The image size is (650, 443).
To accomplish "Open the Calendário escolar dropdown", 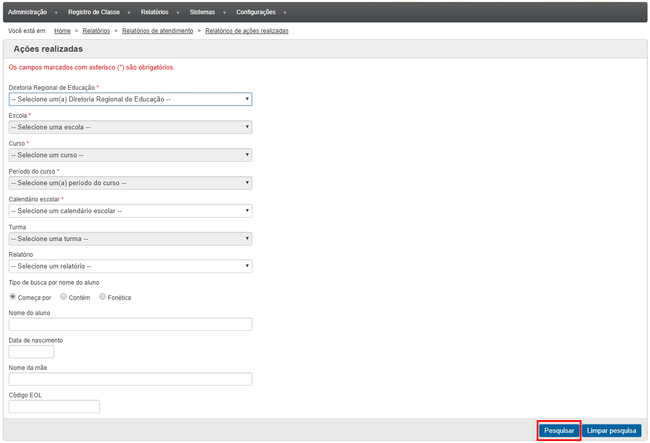I will point(130,211).
